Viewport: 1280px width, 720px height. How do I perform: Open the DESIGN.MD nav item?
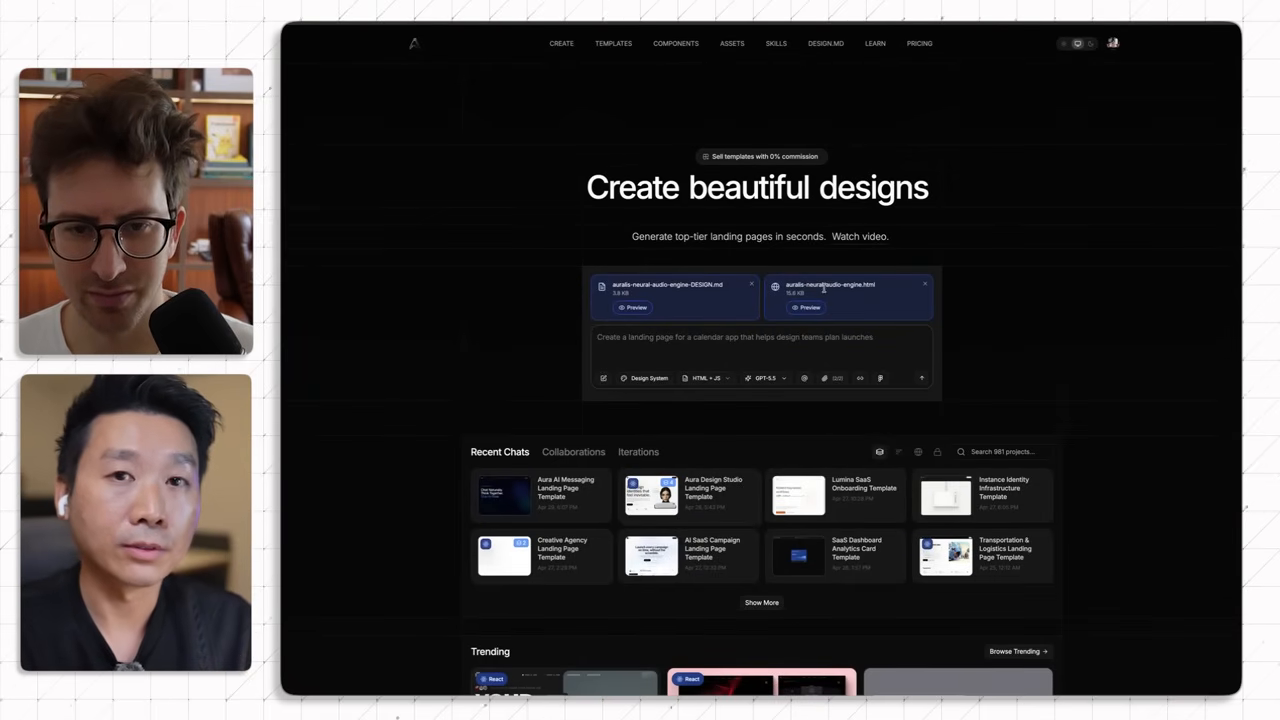pos(826,44)
